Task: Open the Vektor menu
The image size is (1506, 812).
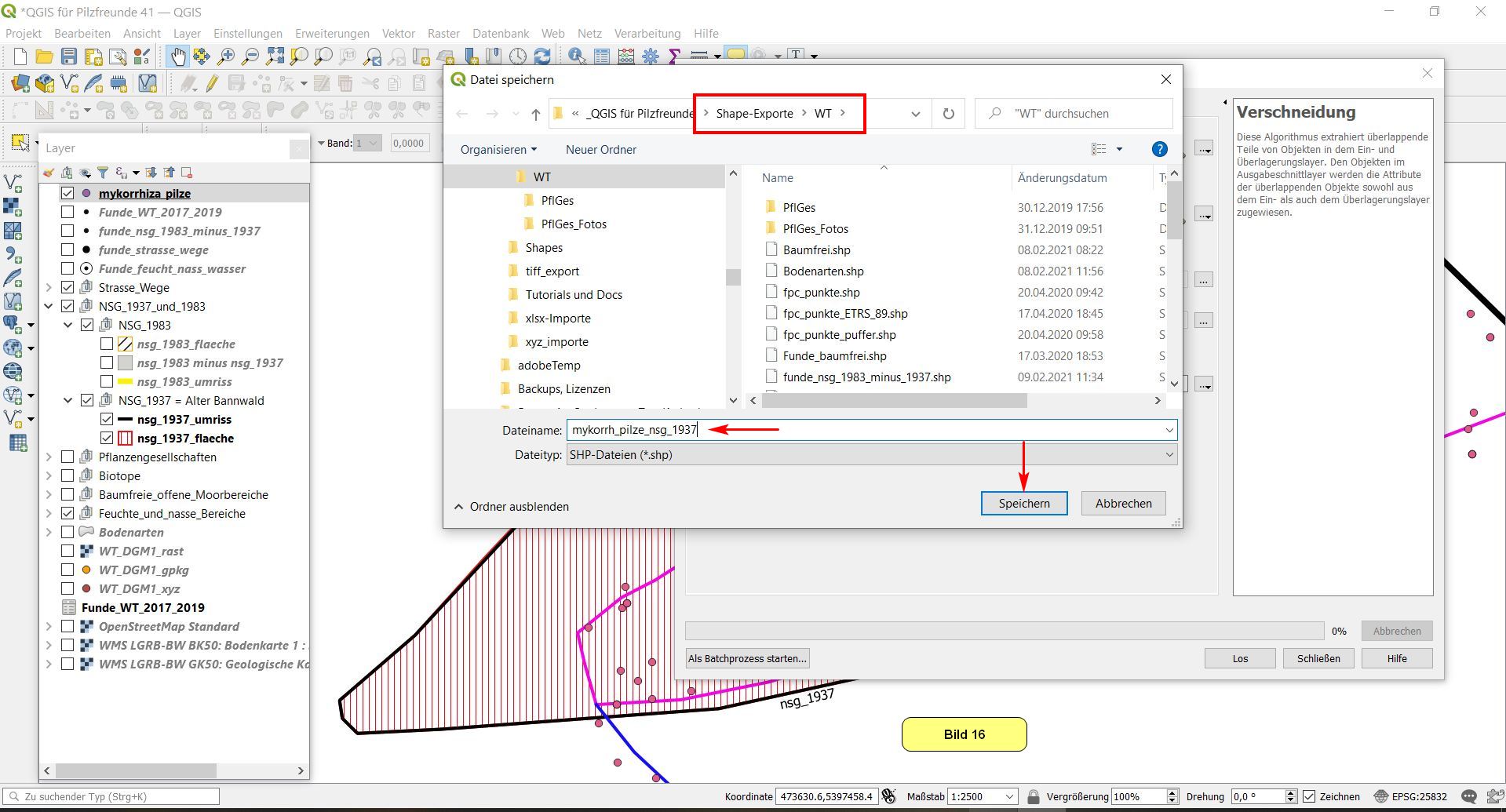Action: point(398,34)
